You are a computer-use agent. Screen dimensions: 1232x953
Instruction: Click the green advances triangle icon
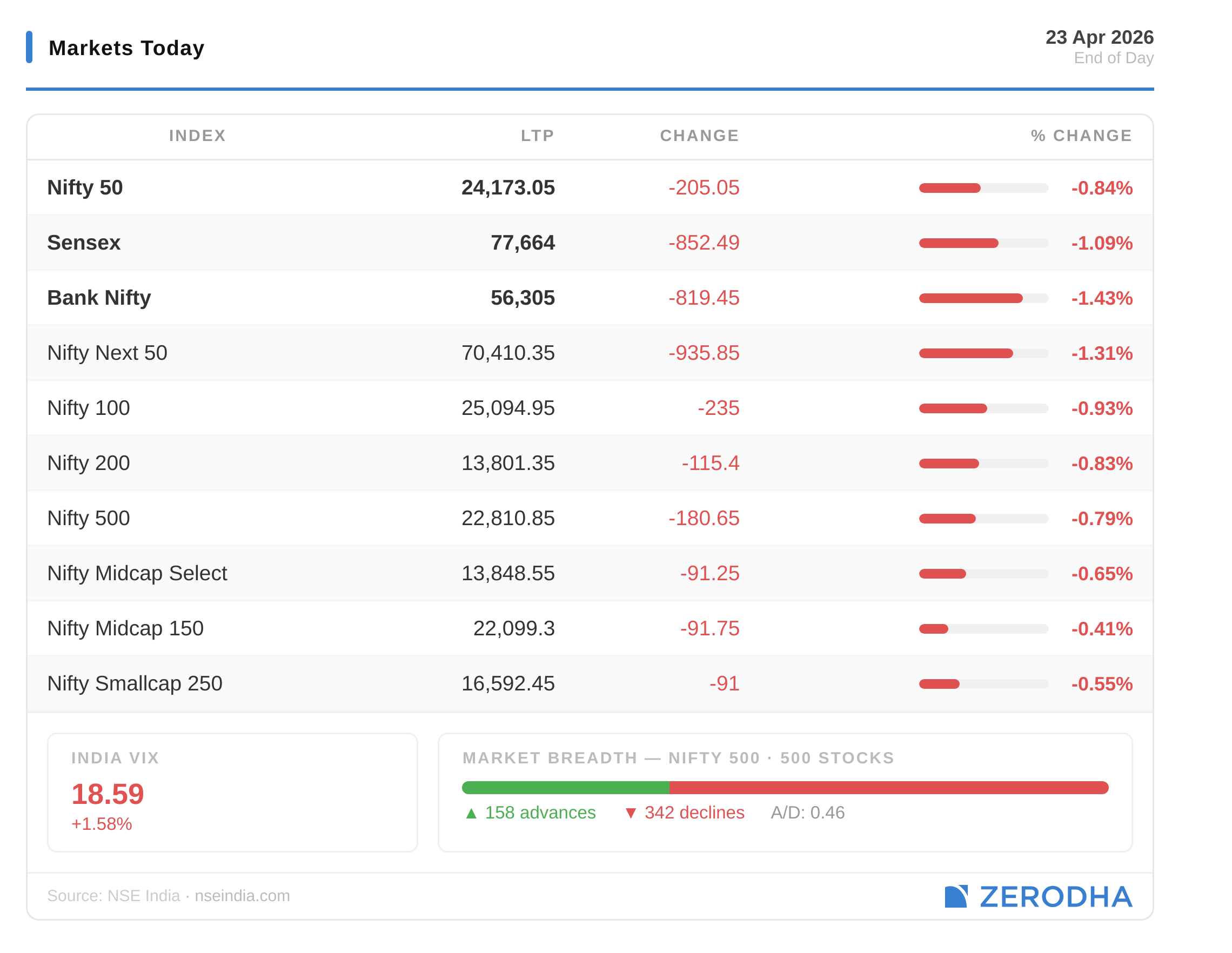tap(472, 813)
